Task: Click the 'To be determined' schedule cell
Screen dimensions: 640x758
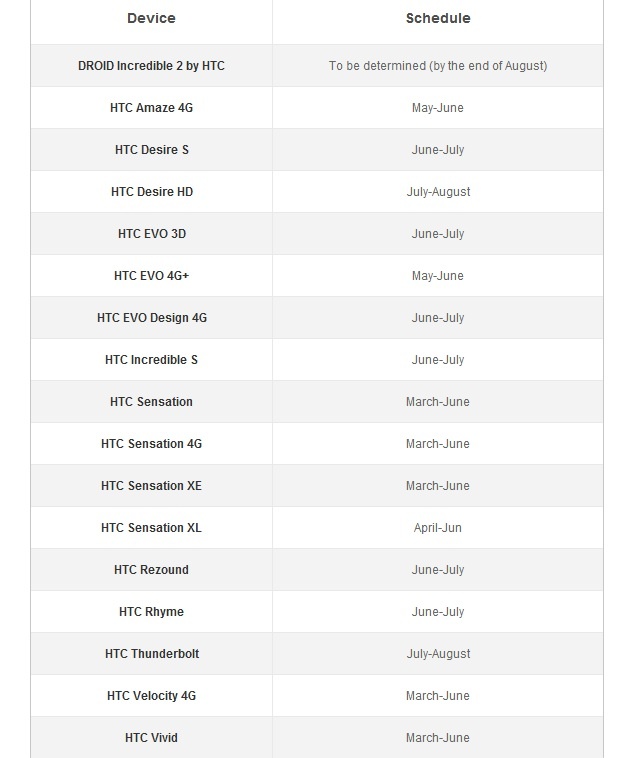Action: (438, 66)
